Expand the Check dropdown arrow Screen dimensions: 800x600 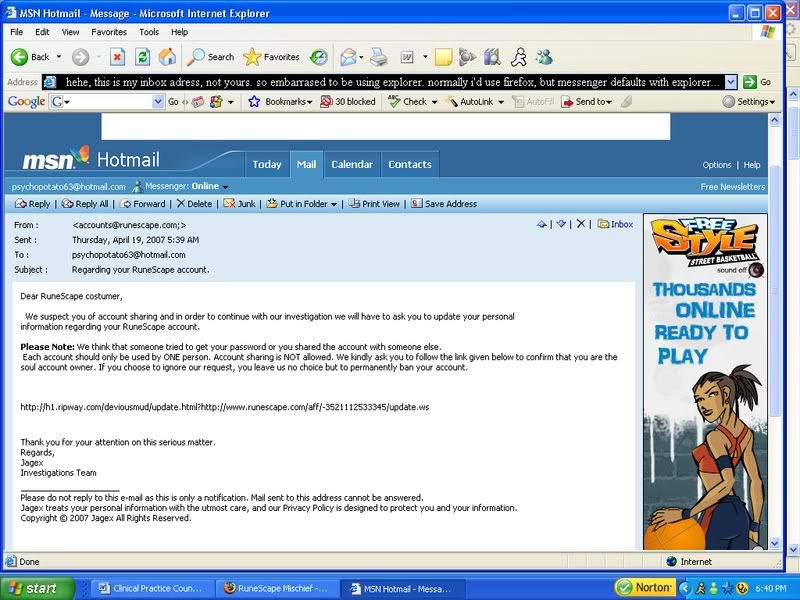[435, 102]
